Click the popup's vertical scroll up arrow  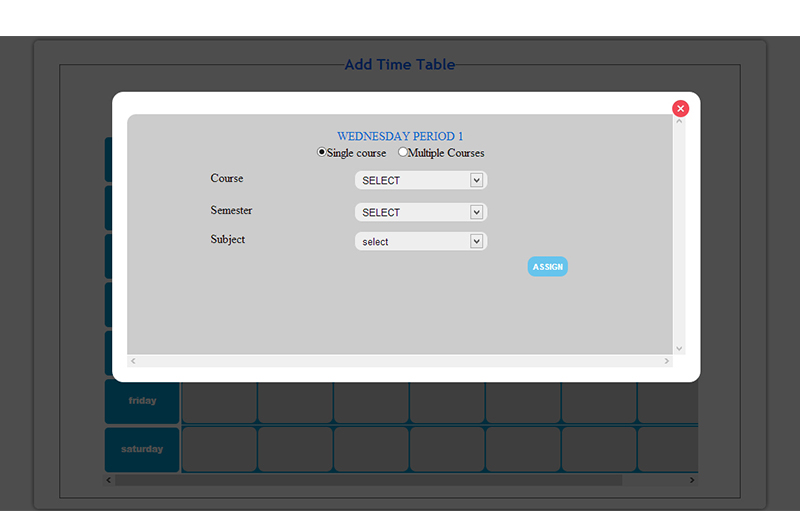click(x=680, y=121)
